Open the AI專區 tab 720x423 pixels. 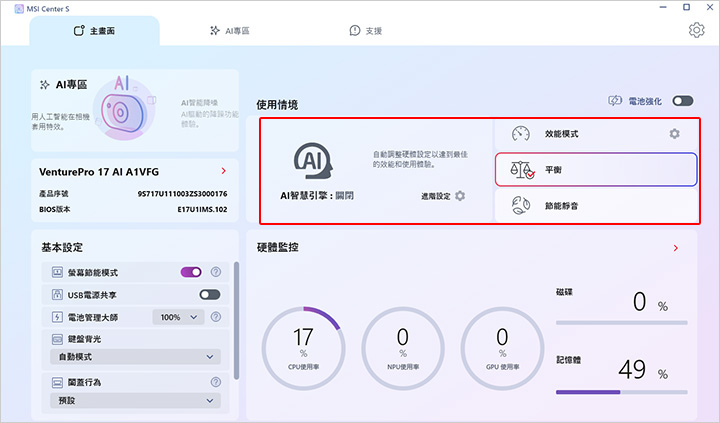[x=230, y=31]
